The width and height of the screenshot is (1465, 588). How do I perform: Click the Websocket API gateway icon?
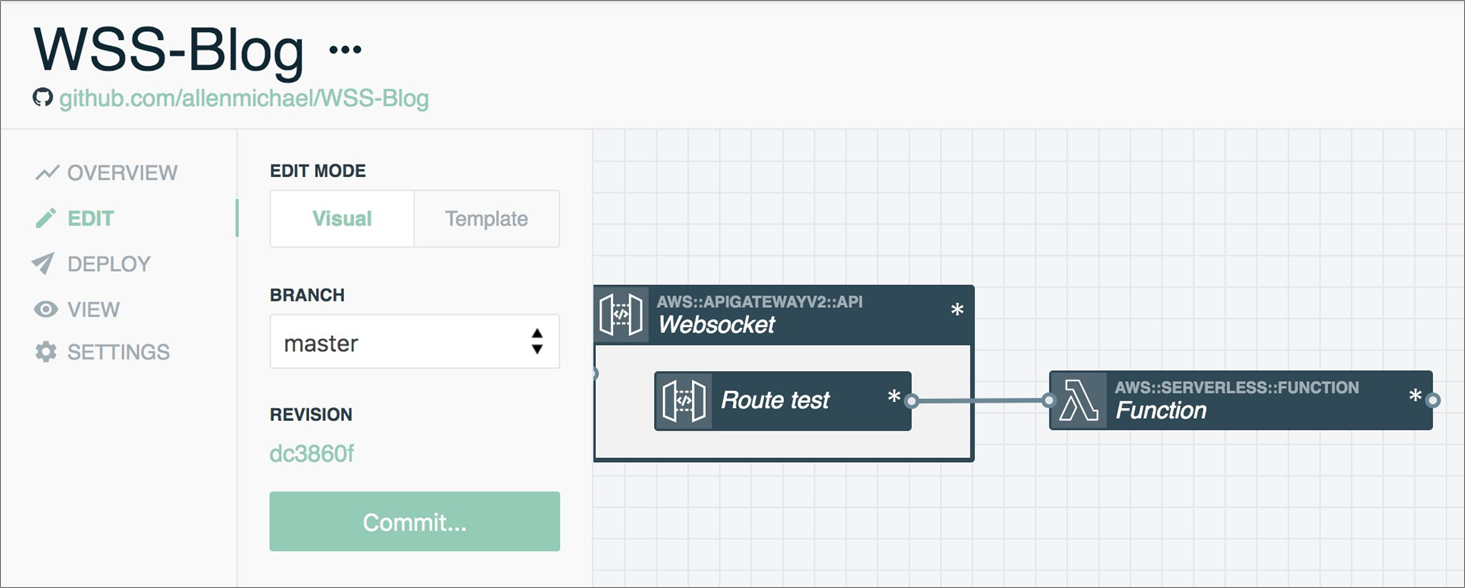pyautogui.click(x=621, y=314)
